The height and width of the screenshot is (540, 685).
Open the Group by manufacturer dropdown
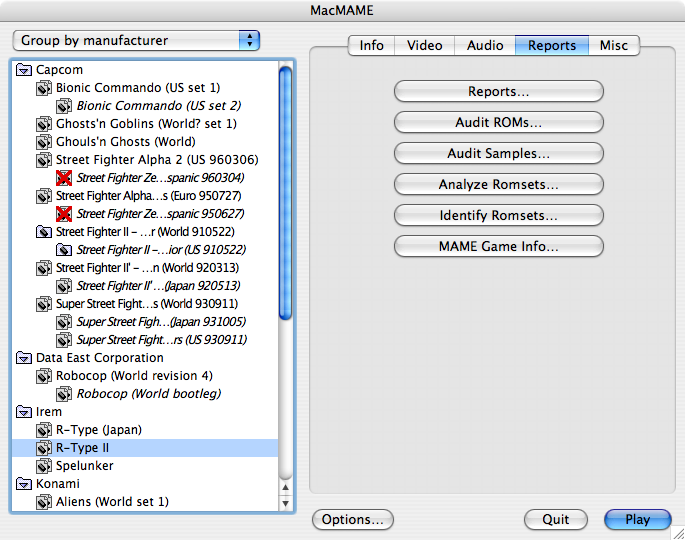(x=136, y=41)
